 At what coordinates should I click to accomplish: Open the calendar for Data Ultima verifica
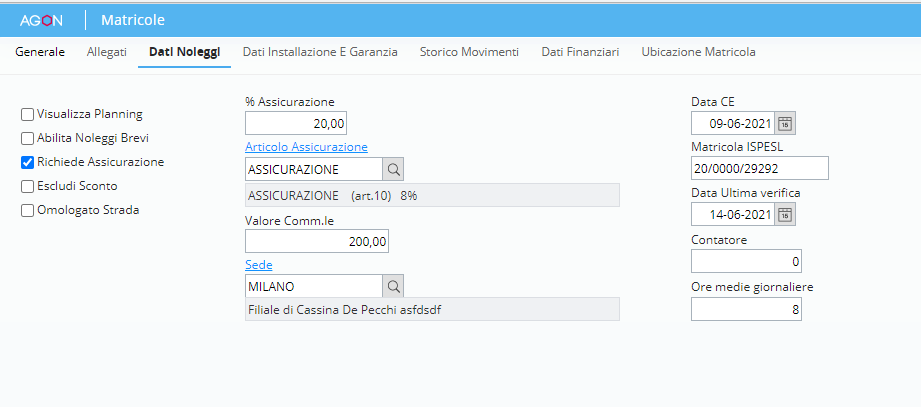(785, 214)
